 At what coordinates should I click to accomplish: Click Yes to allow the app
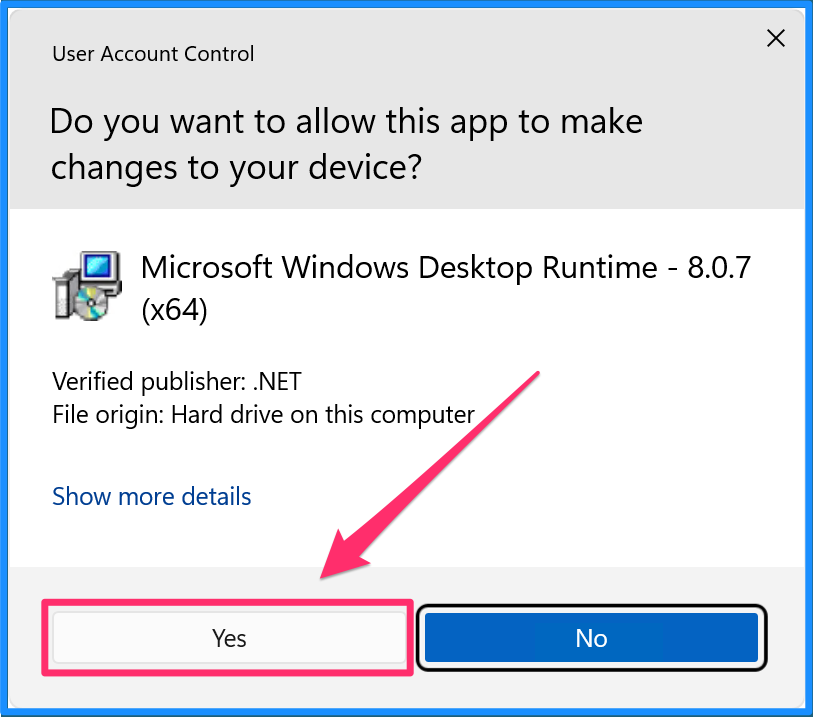pyautogui.click(x=229, y=638)
